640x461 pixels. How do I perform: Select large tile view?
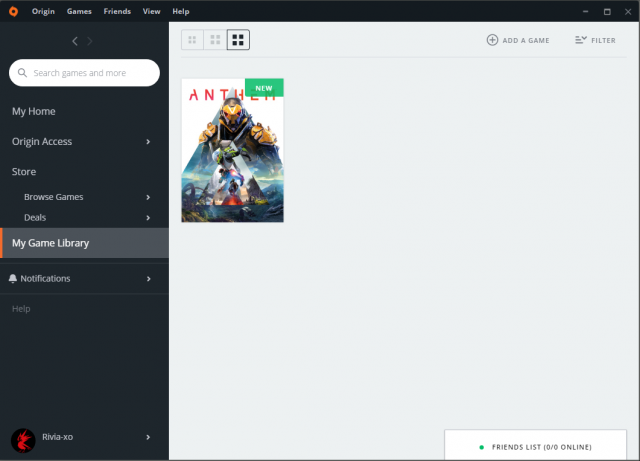click(238, 40)
